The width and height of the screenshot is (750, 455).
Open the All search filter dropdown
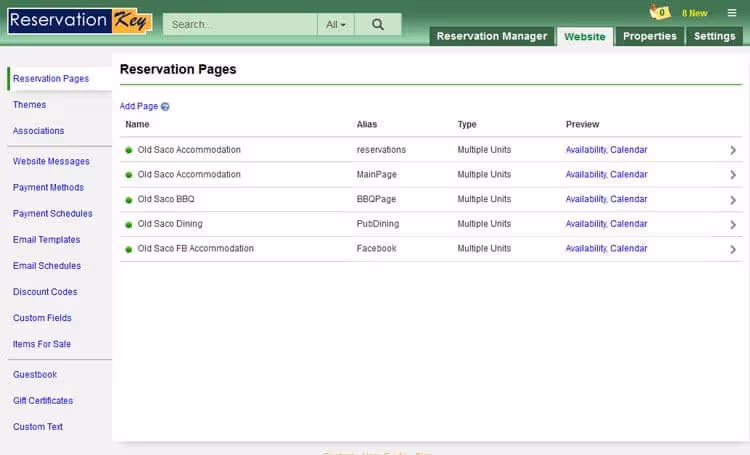point(336,25)
